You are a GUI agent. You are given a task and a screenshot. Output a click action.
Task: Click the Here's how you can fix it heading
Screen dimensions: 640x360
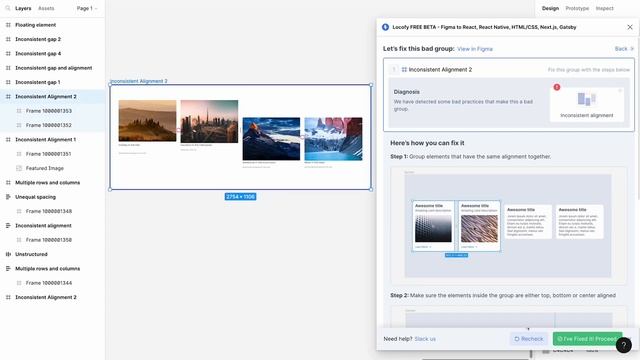pos(427,143)
